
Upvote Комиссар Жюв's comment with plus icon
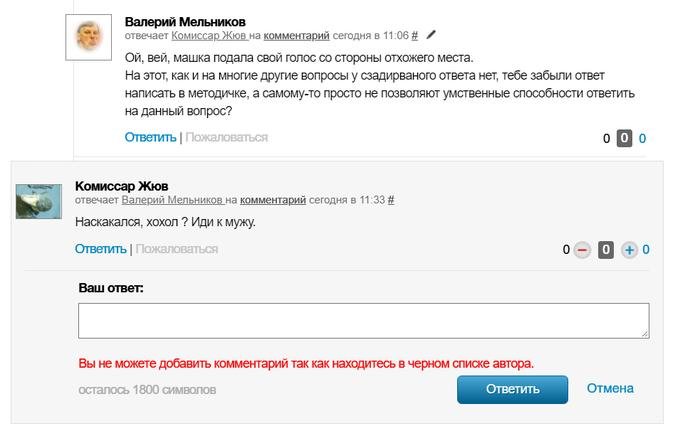tap(629, 250)
